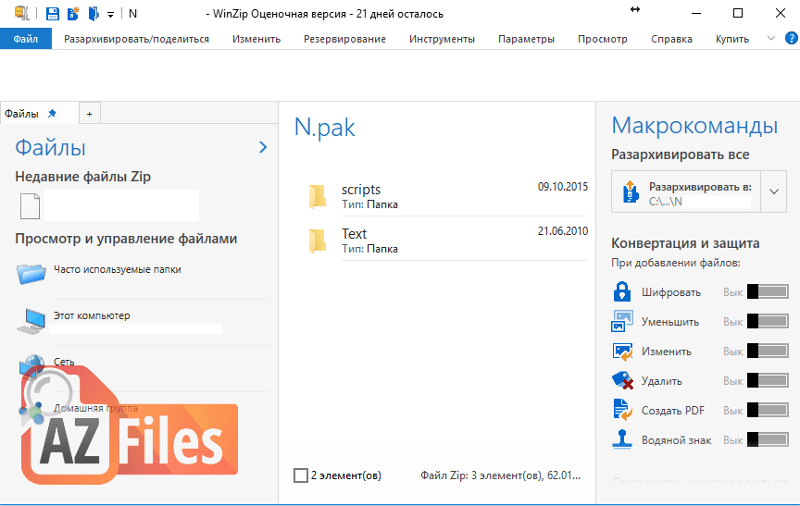Click the open Zip file icon
Screen dimensions: 800x506
click(93, 13)
